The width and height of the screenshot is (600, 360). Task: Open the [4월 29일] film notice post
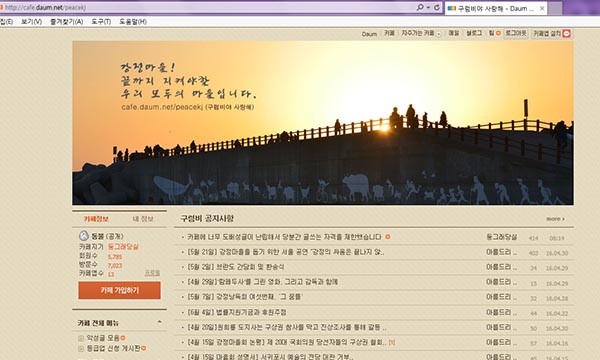262,282
